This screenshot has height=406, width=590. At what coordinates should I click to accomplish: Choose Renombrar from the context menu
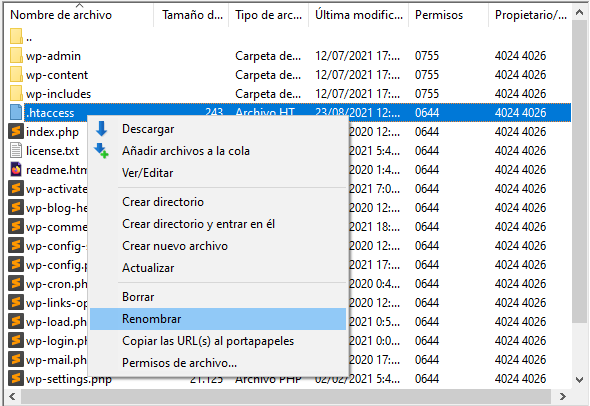pyautogui.click(x=218, y=319)
